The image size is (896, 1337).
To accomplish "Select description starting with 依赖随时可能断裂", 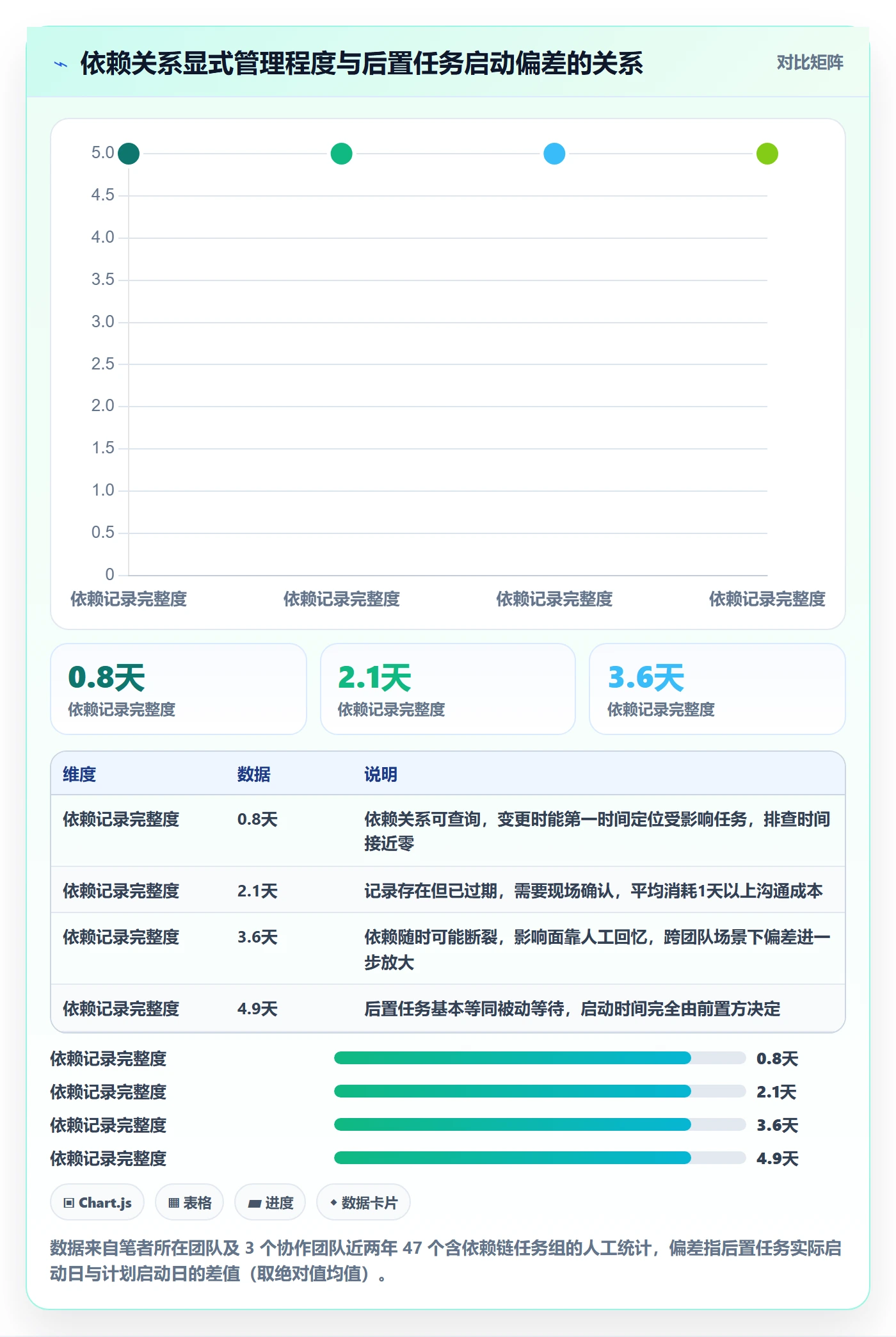I will point(597,950).
